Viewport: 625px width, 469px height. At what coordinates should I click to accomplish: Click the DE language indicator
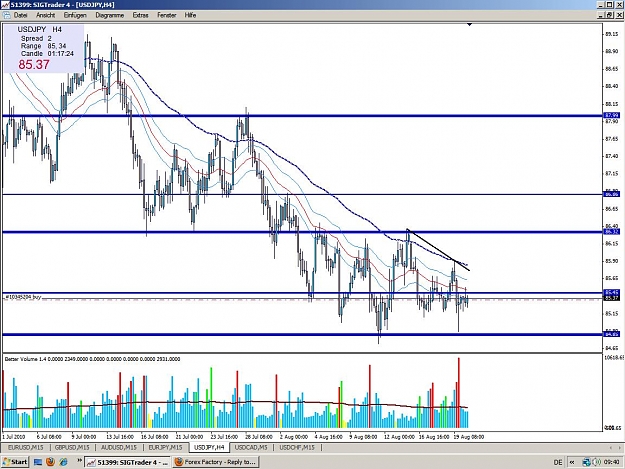coord(558,462)
